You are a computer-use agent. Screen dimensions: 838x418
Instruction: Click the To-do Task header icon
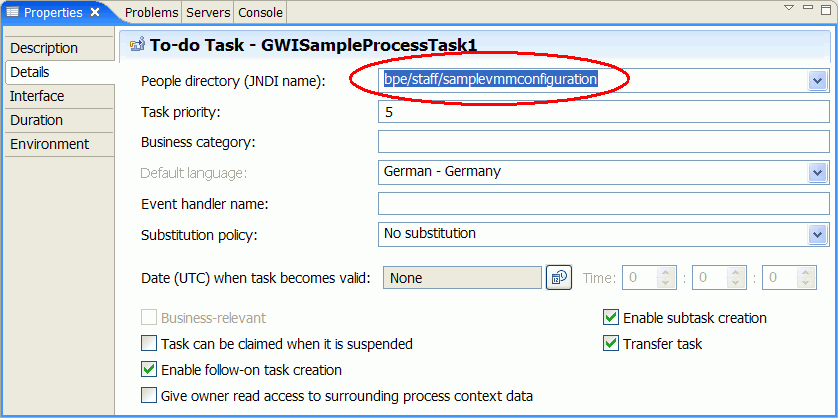137,45
